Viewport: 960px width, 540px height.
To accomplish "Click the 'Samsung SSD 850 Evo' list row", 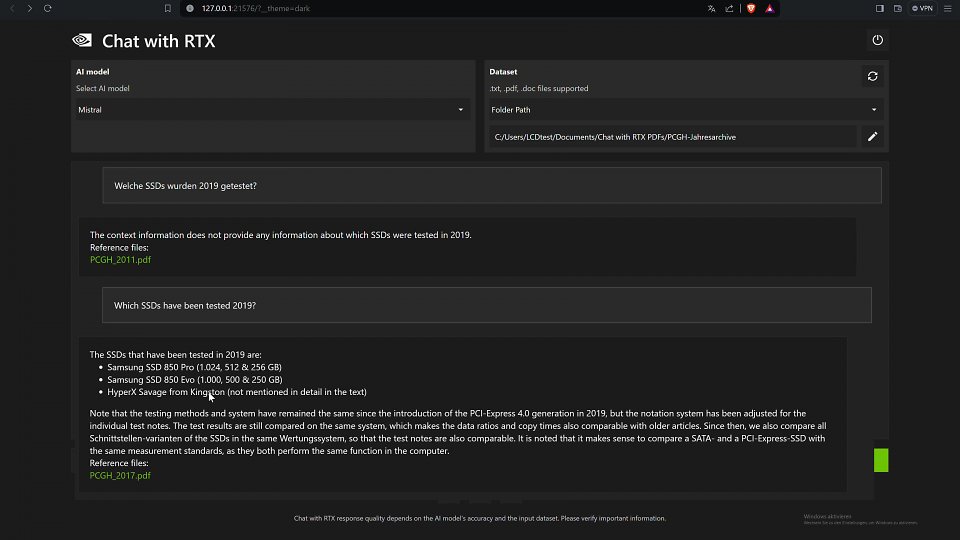I will [195, 380].
